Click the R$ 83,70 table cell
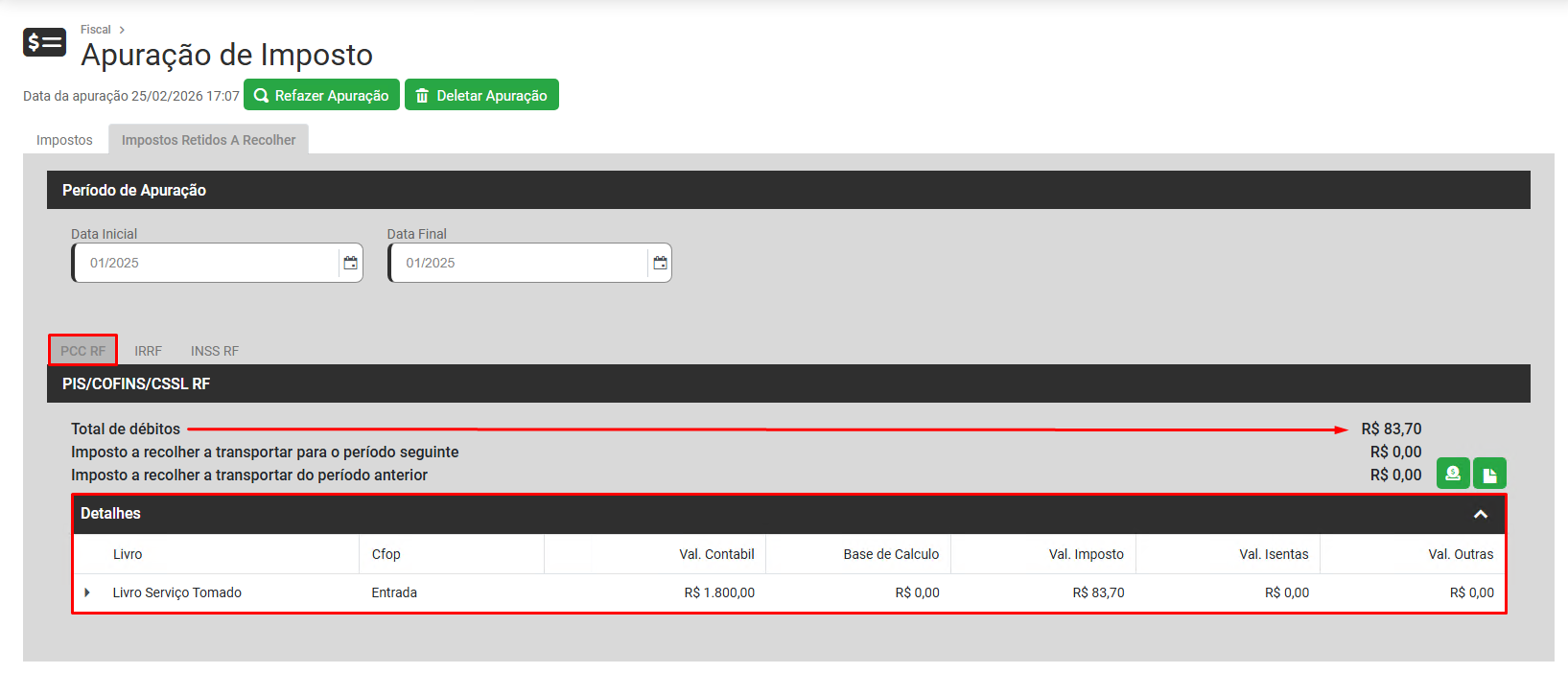Screen dimensions: 1568x673 pyautogui.click(x=1098, y=592)
